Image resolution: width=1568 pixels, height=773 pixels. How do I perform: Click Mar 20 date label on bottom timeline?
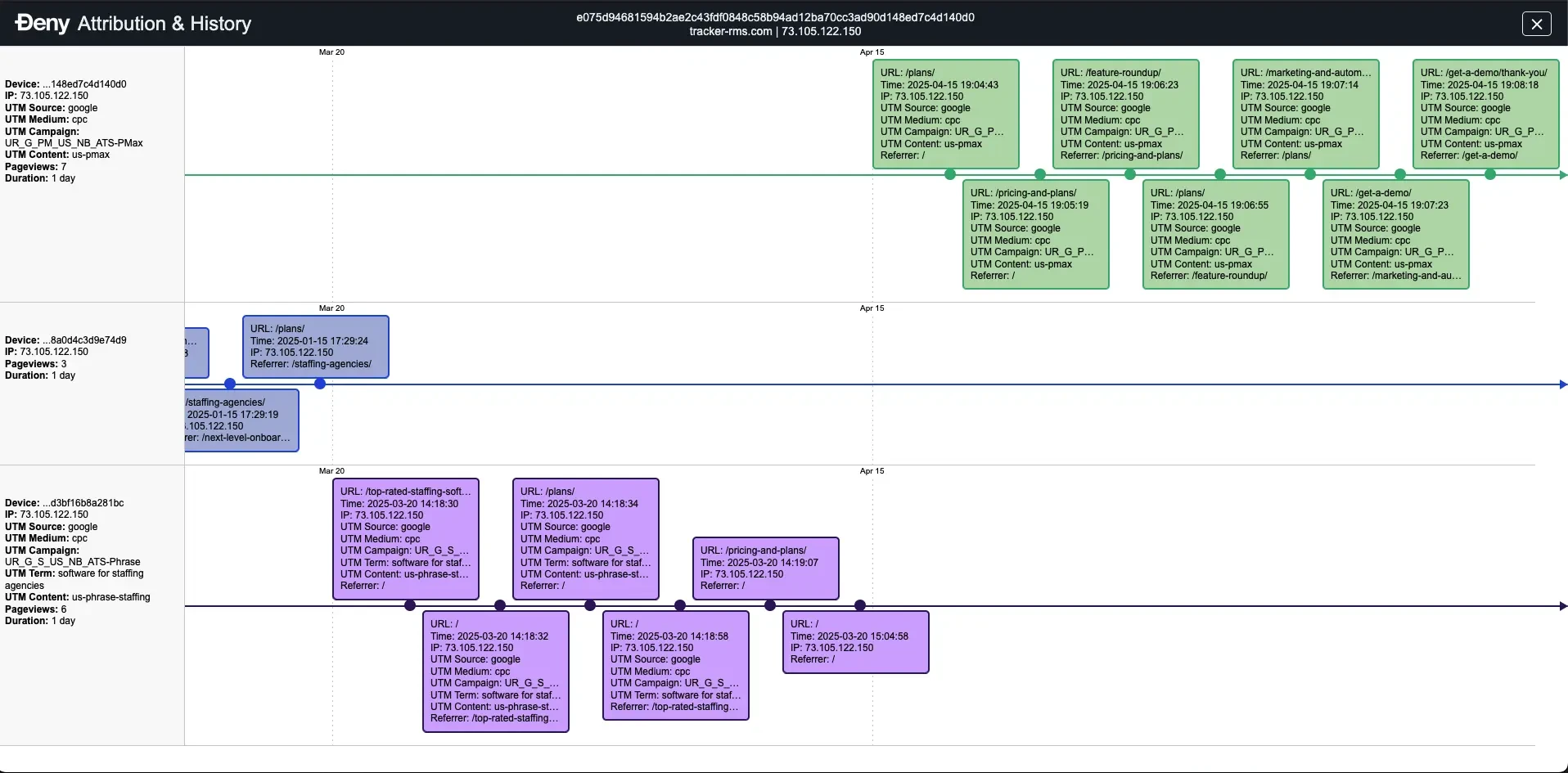331,471
